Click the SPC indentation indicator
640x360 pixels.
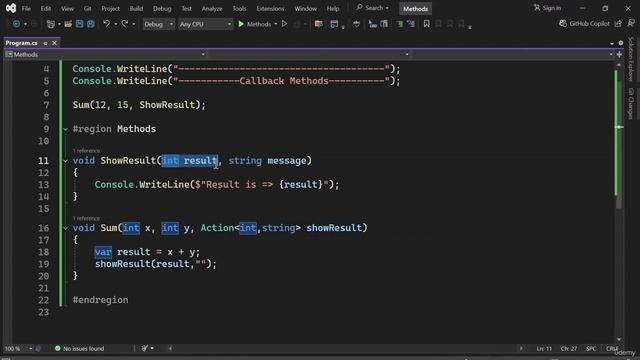click(x=591, y=349)
